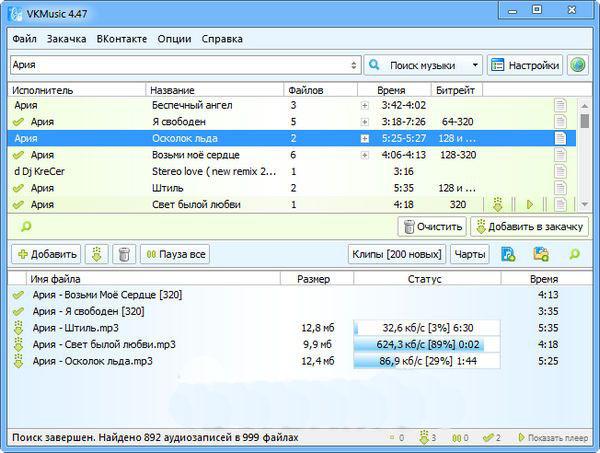
Task: Click the document icon in Stereo love row
Action: 560,171
